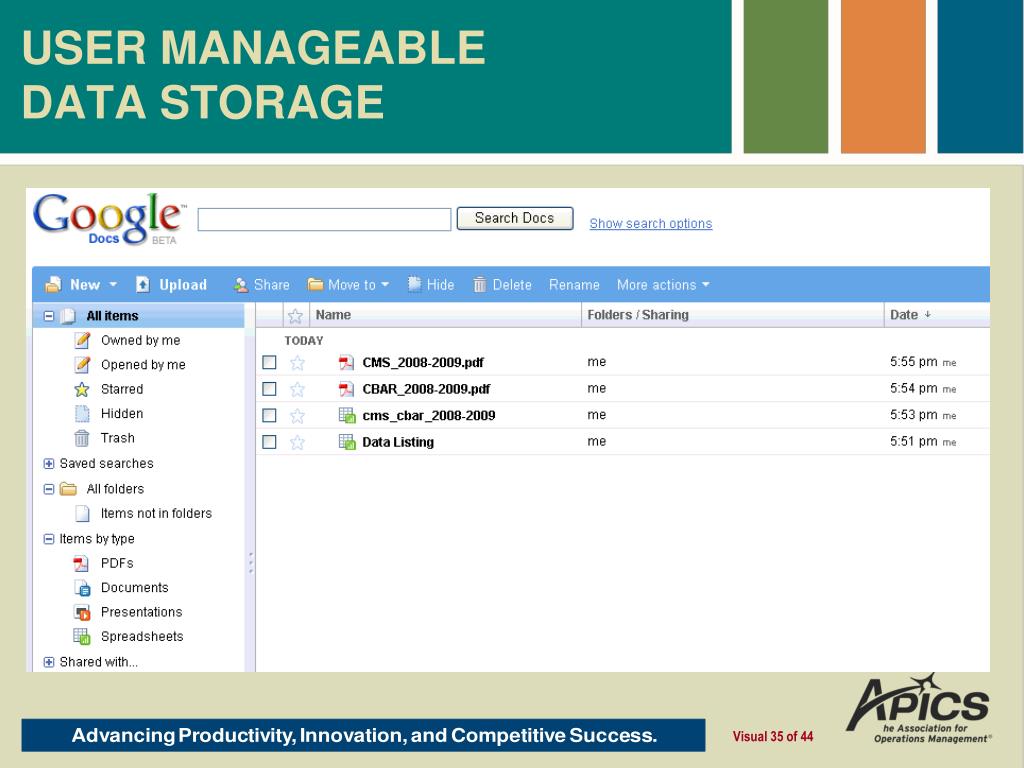Viewport: 1024px width, 768px height.
Task: Collapse the Items by type section
Action: [48, 539]
